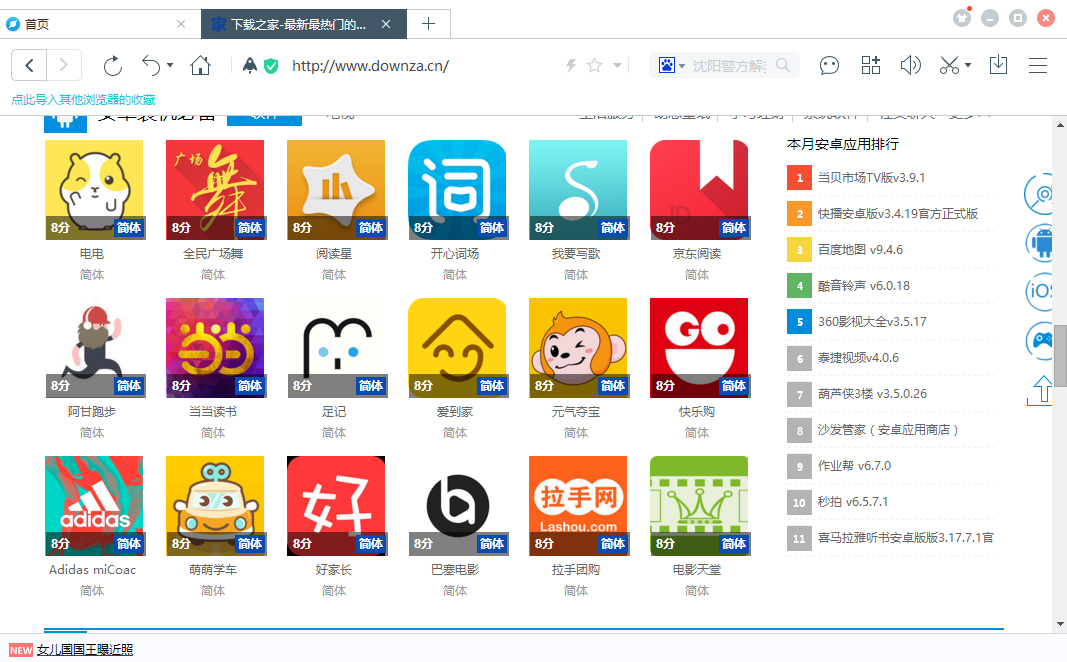The image size is (1067, 662).
Task: Open the scissors tool dropdown arrow
Action: coord(968,64)
